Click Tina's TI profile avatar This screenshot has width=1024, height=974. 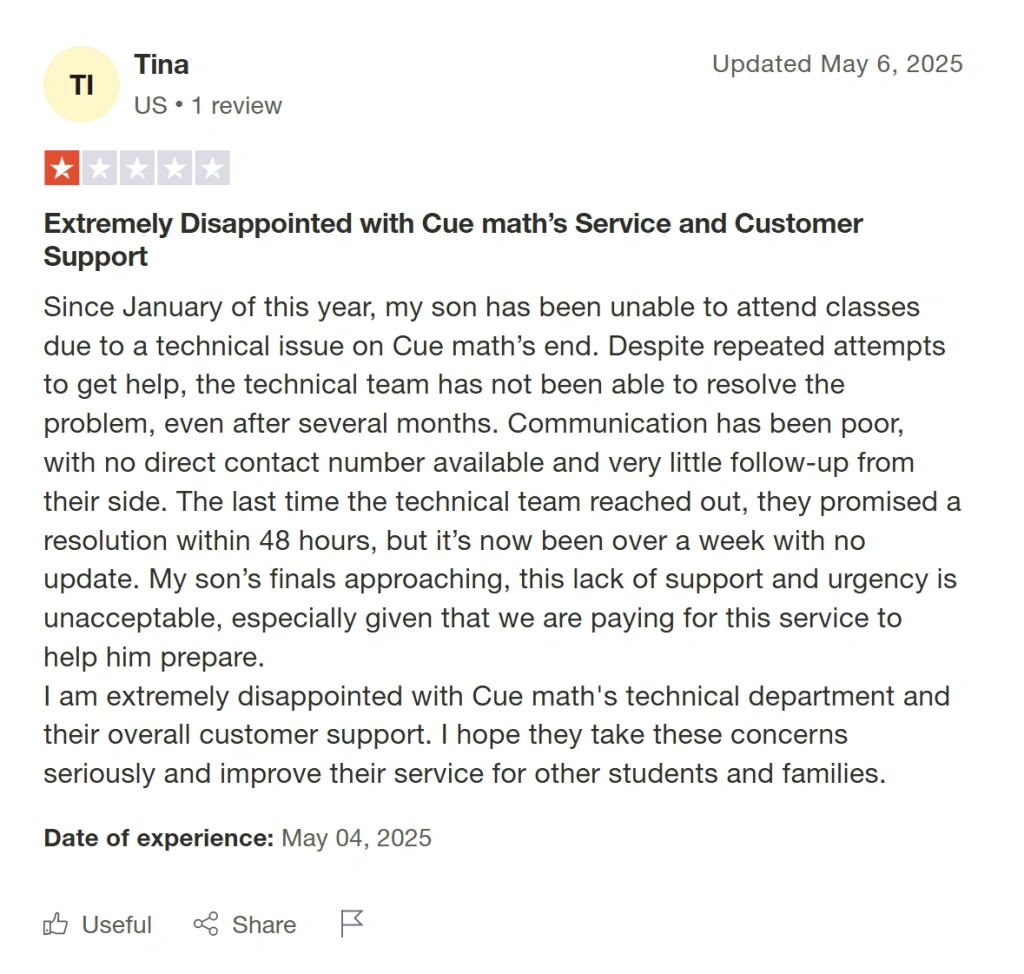(81, 84)
